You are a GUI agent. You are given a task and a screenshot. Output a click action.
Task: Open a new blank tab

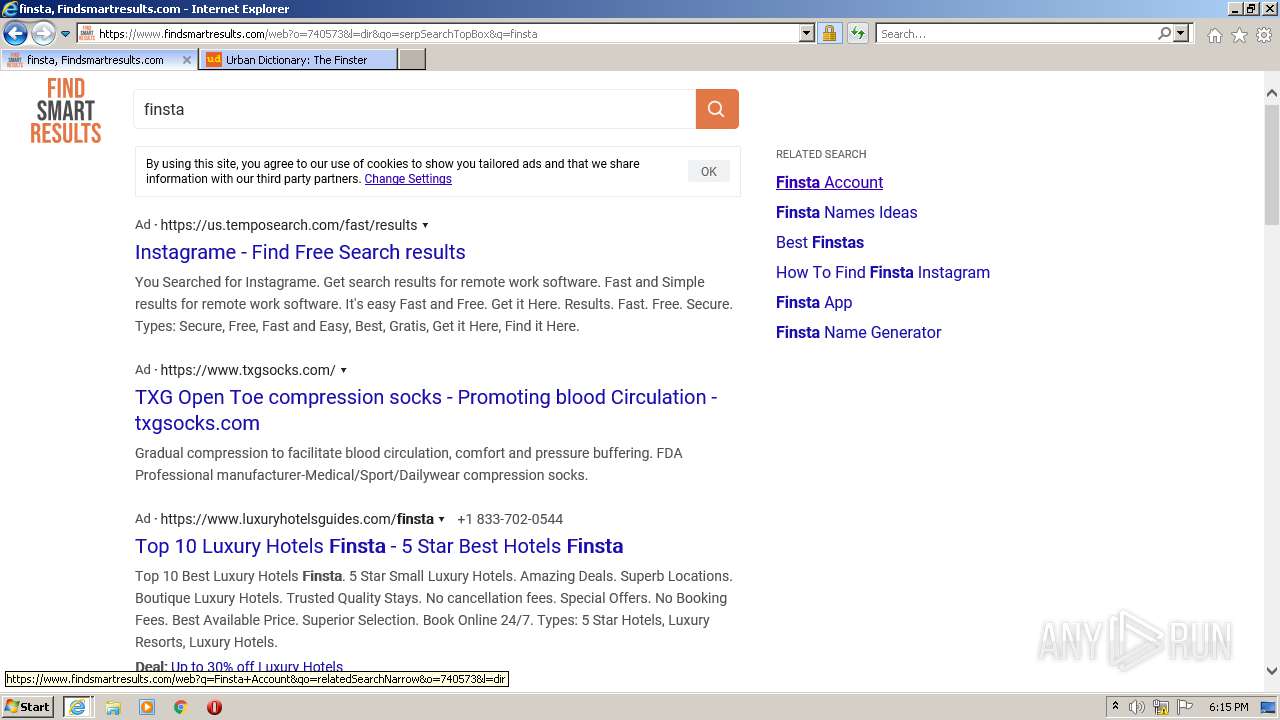(412, 60)
